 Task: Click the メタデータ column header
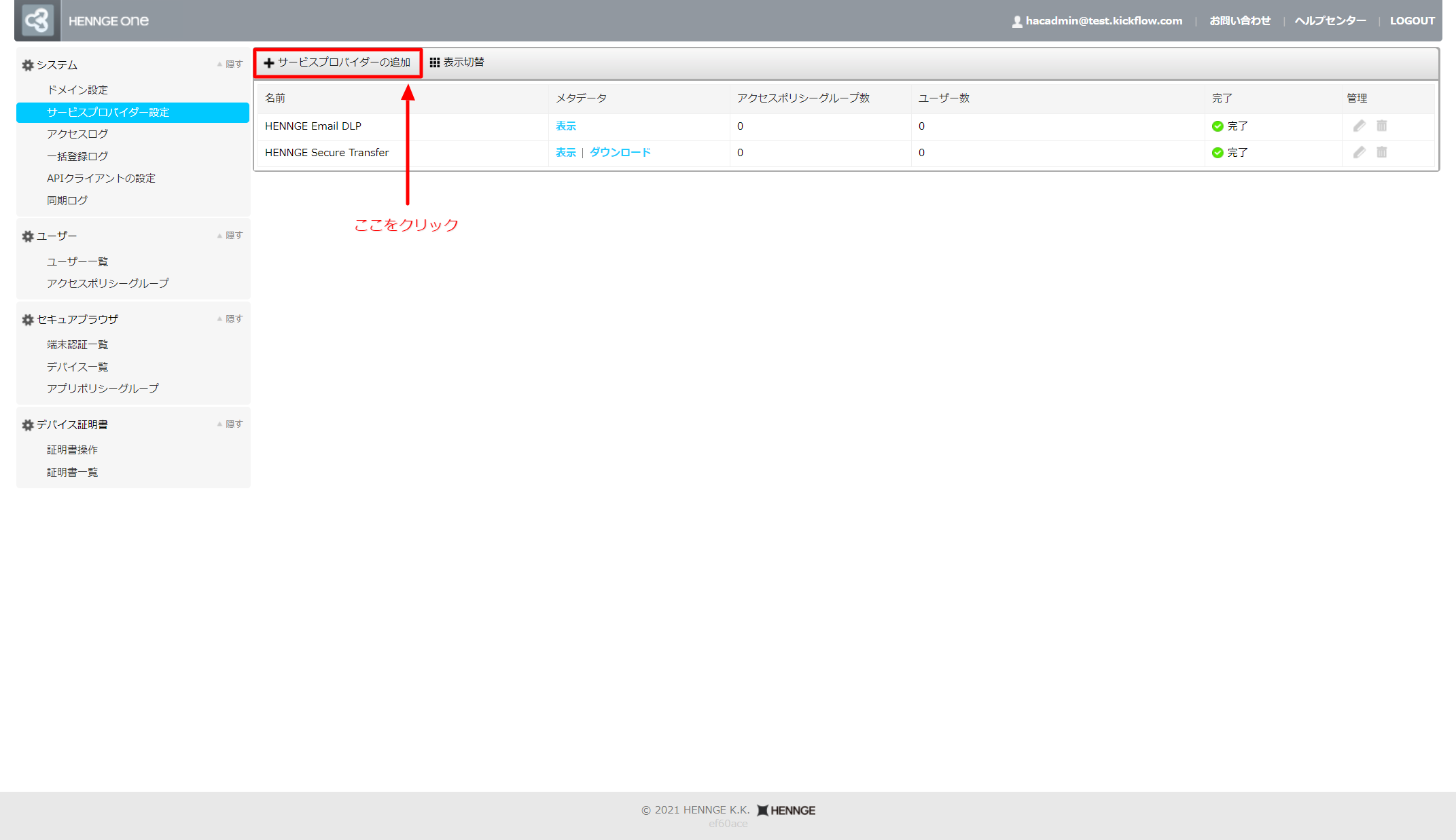582,98
